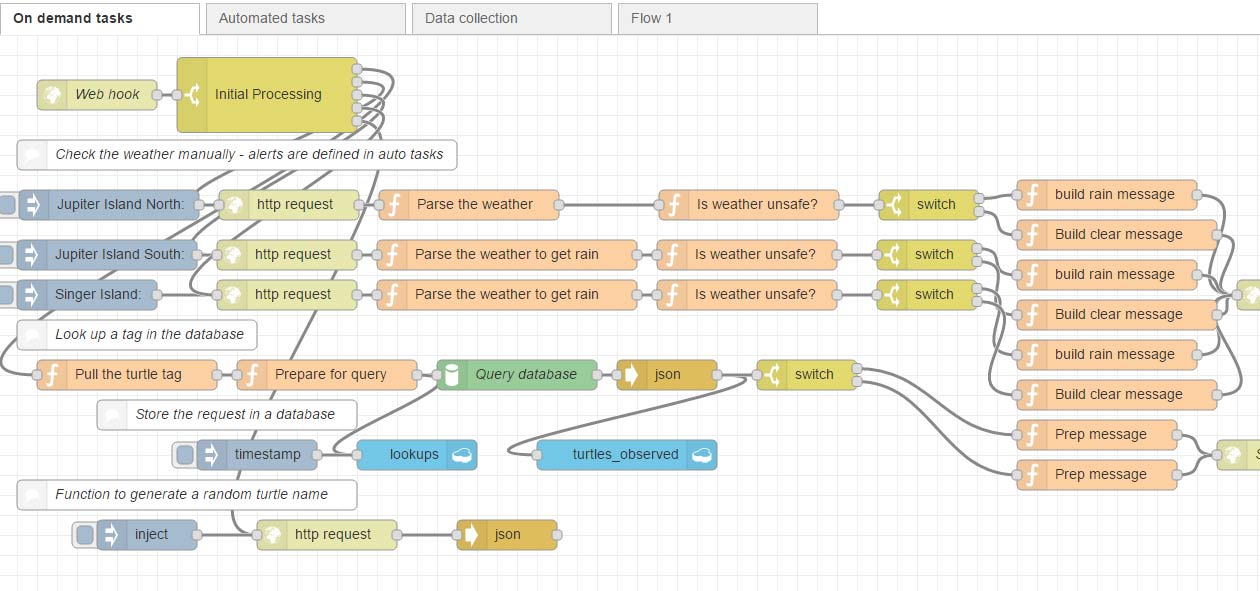Screen dimensions: 1260x591
Task: Trigger the Singer Island inject button
Action: click(x=8, y=295)
